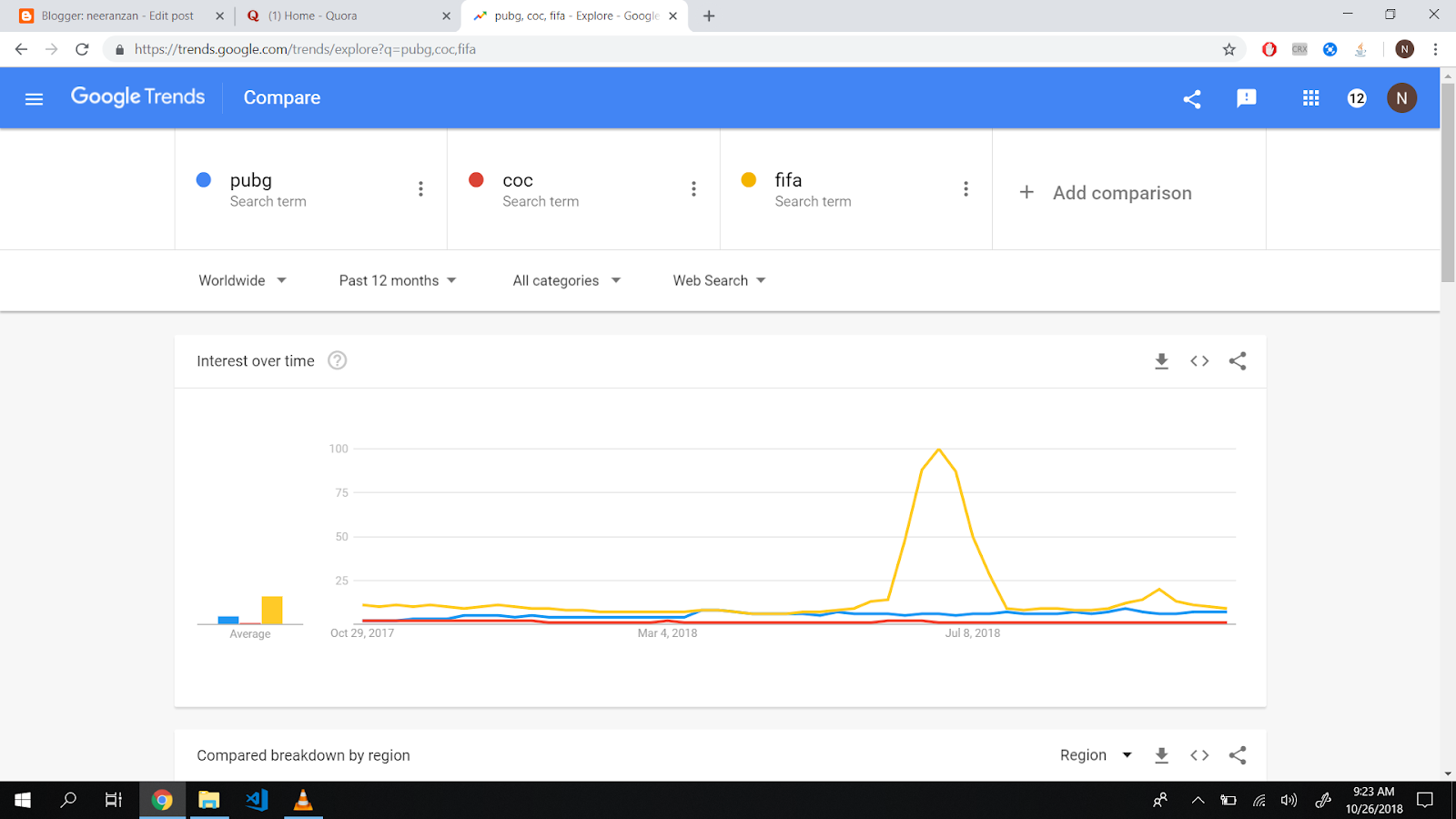The image size is (1456, 819).
Task: Click the Mar 4, 2018 axis label
Action: pyautogui.click(x=667, y=633)
